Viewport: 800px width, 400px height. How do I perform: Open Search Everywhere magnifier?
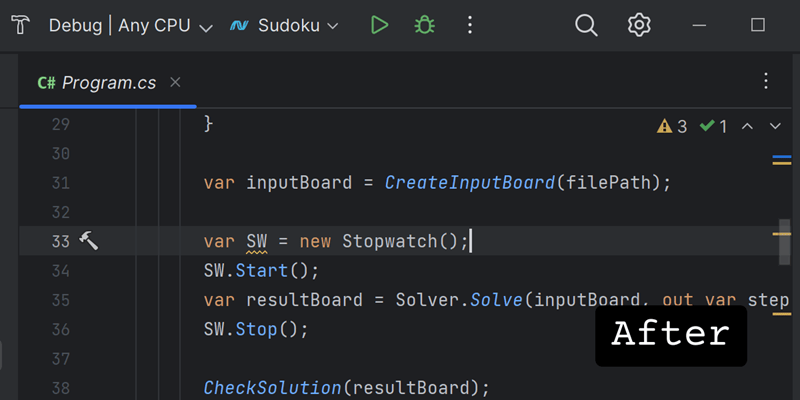(x=586, y=25)
